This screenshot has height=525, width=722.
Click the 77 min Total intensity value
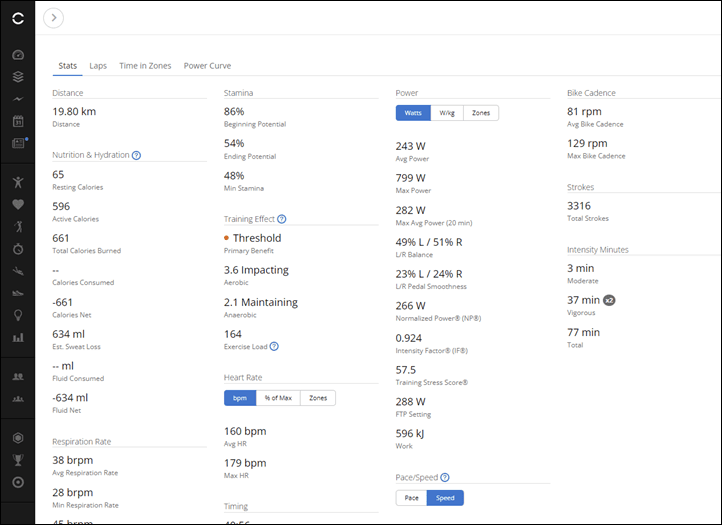[583, 332]
